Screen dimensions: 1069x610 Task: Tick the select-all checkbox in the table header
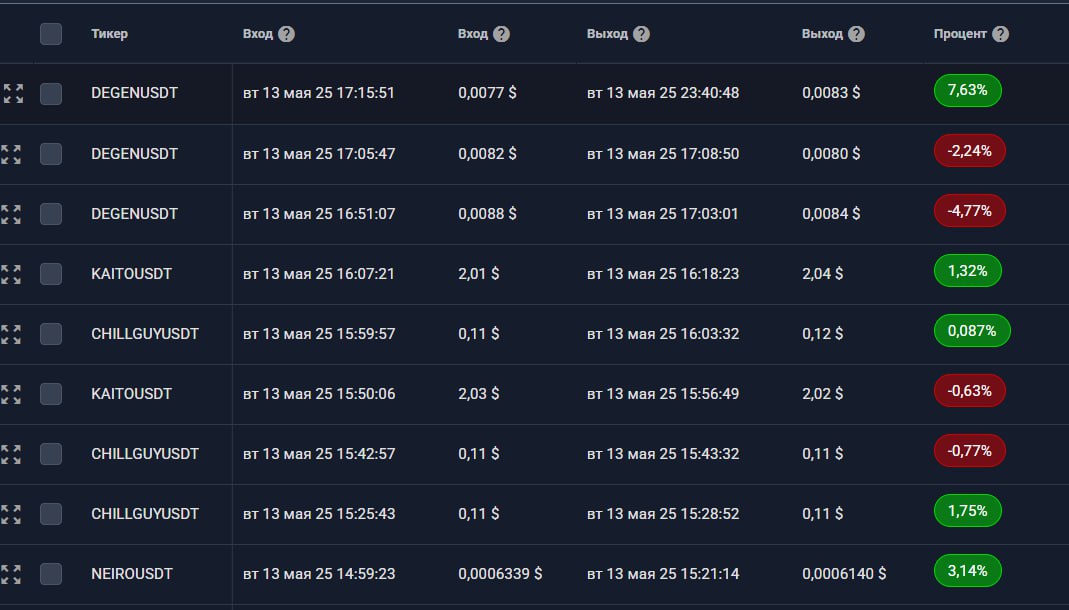tap(51, 34)
